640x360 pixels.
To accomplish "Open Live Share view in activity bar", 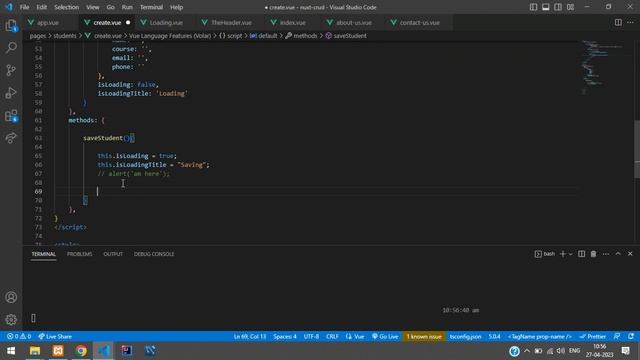I will tap(11, 138).
